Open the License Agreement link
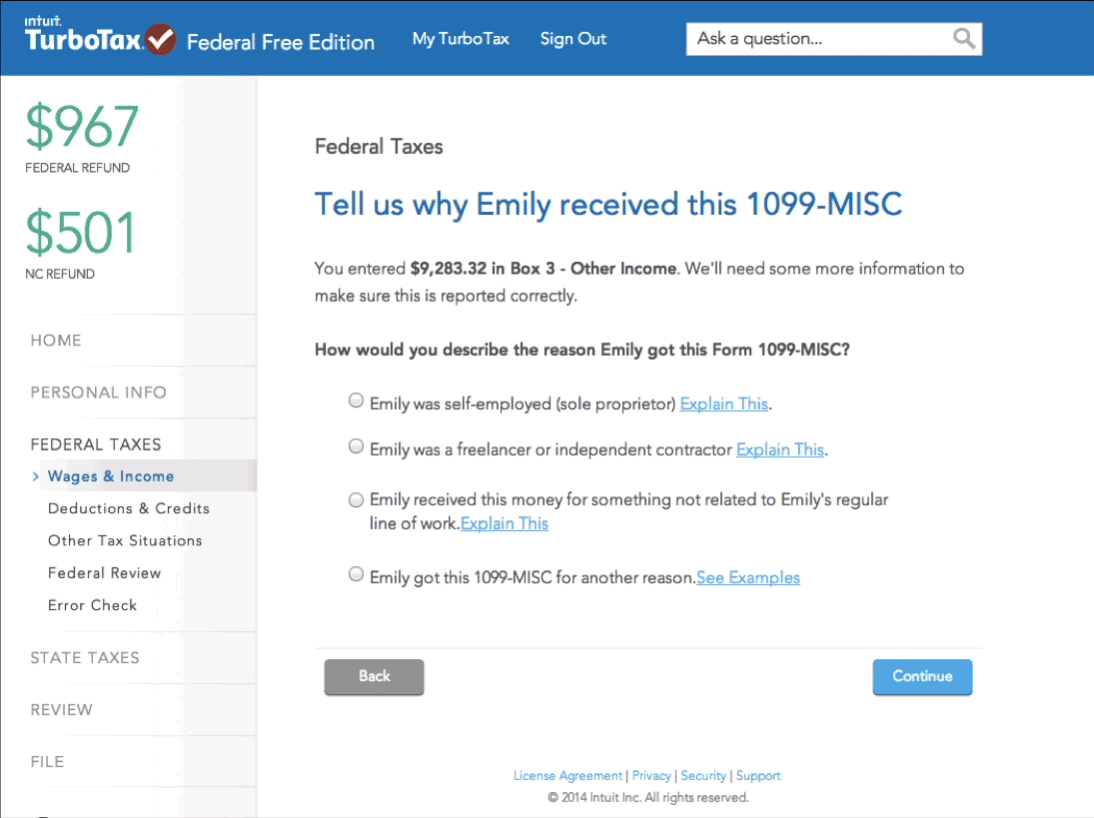Viewport: 1094px width, 818px height. click(x=567, y=775)
